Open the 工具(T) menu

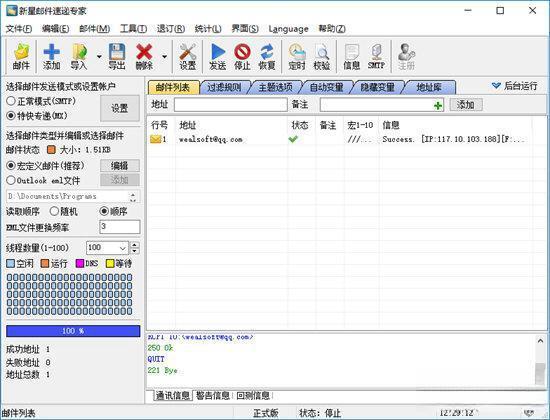coord(133,29)
